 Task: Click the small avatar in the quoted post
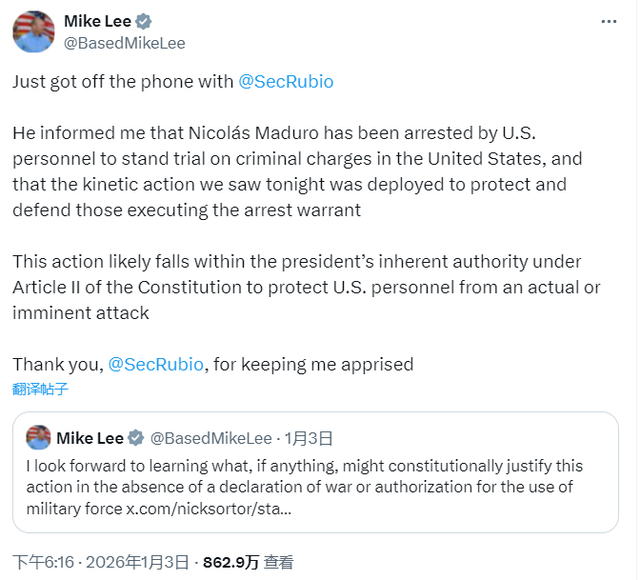click(x=38, y=438)
